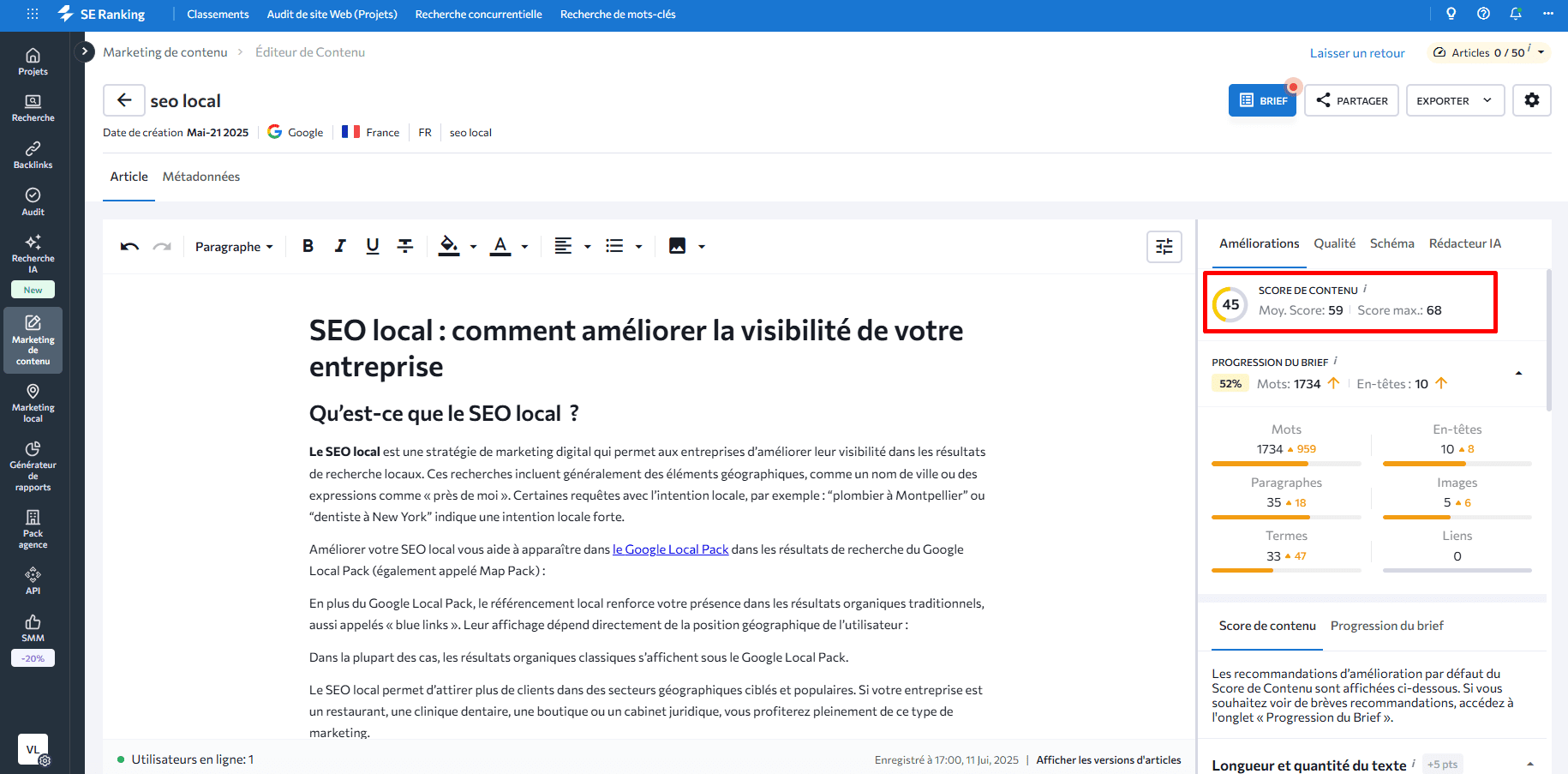Open the notifications bell

coord(1516,14)
